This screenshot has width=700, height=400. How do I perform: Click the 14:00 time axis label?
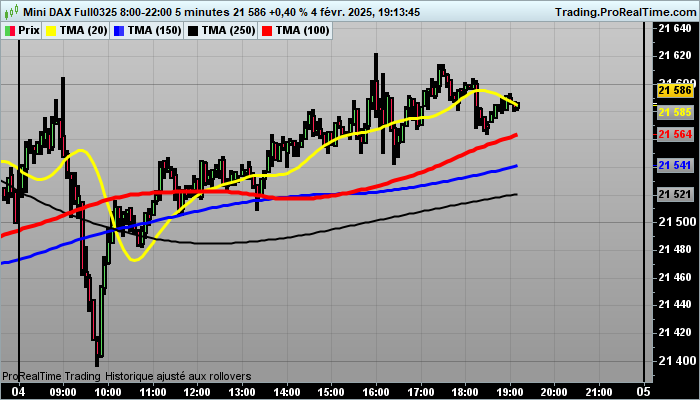(287, 391)
